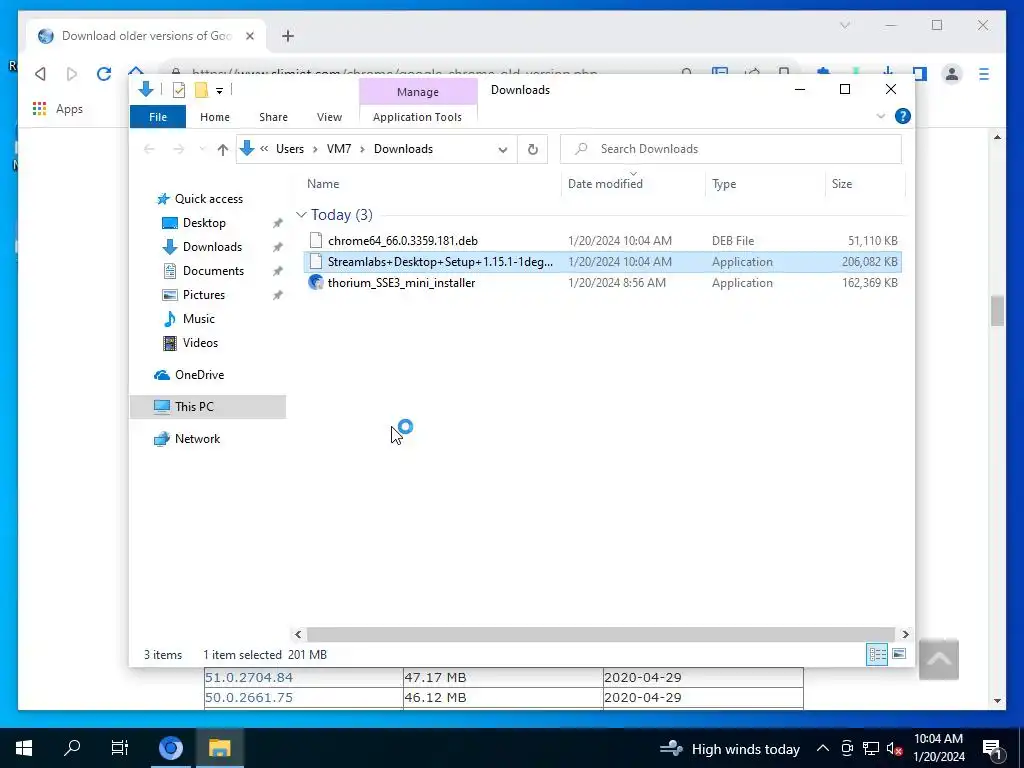Open the File menu in Explorer
This screenshot has width=1024, height=768.
[x=158, y=117]
